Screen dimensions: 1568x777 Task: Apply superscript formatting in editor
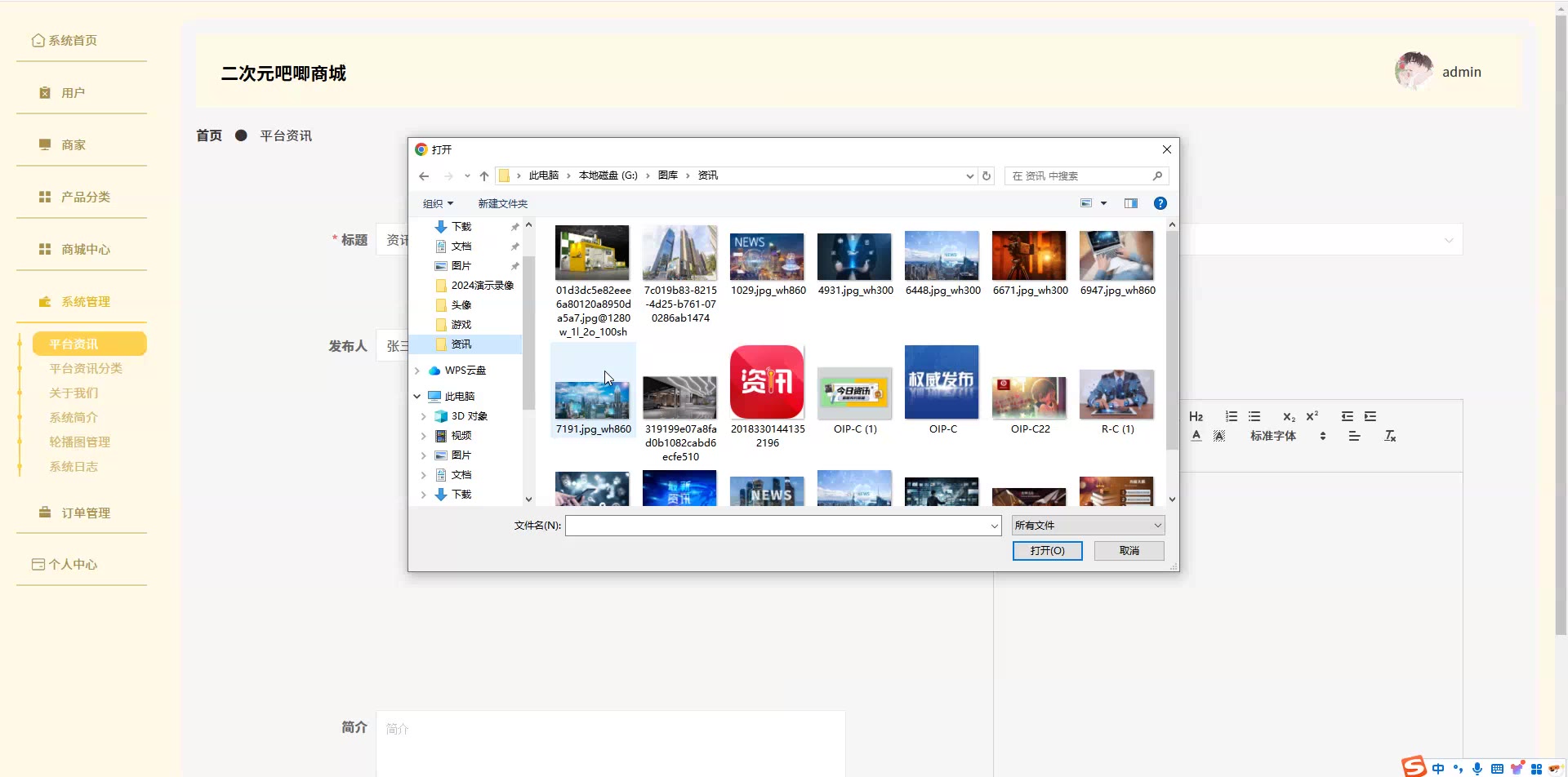coord(1312,416)
